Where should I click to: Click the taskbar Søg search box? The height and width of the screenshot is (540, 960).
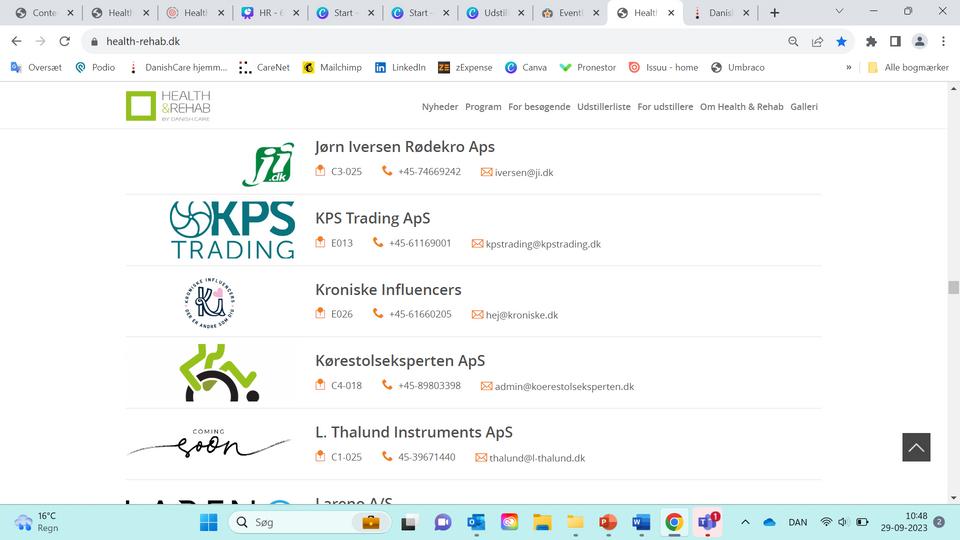point(309,522)
